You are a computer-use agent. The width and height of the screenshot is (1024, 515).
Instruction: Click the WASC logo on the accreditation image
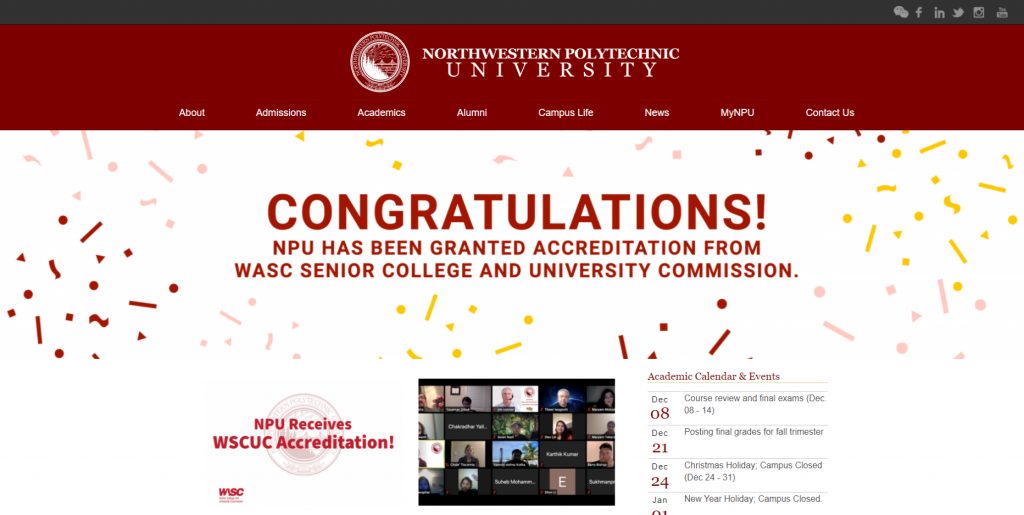pyautogui.click(x=231, y=494)
